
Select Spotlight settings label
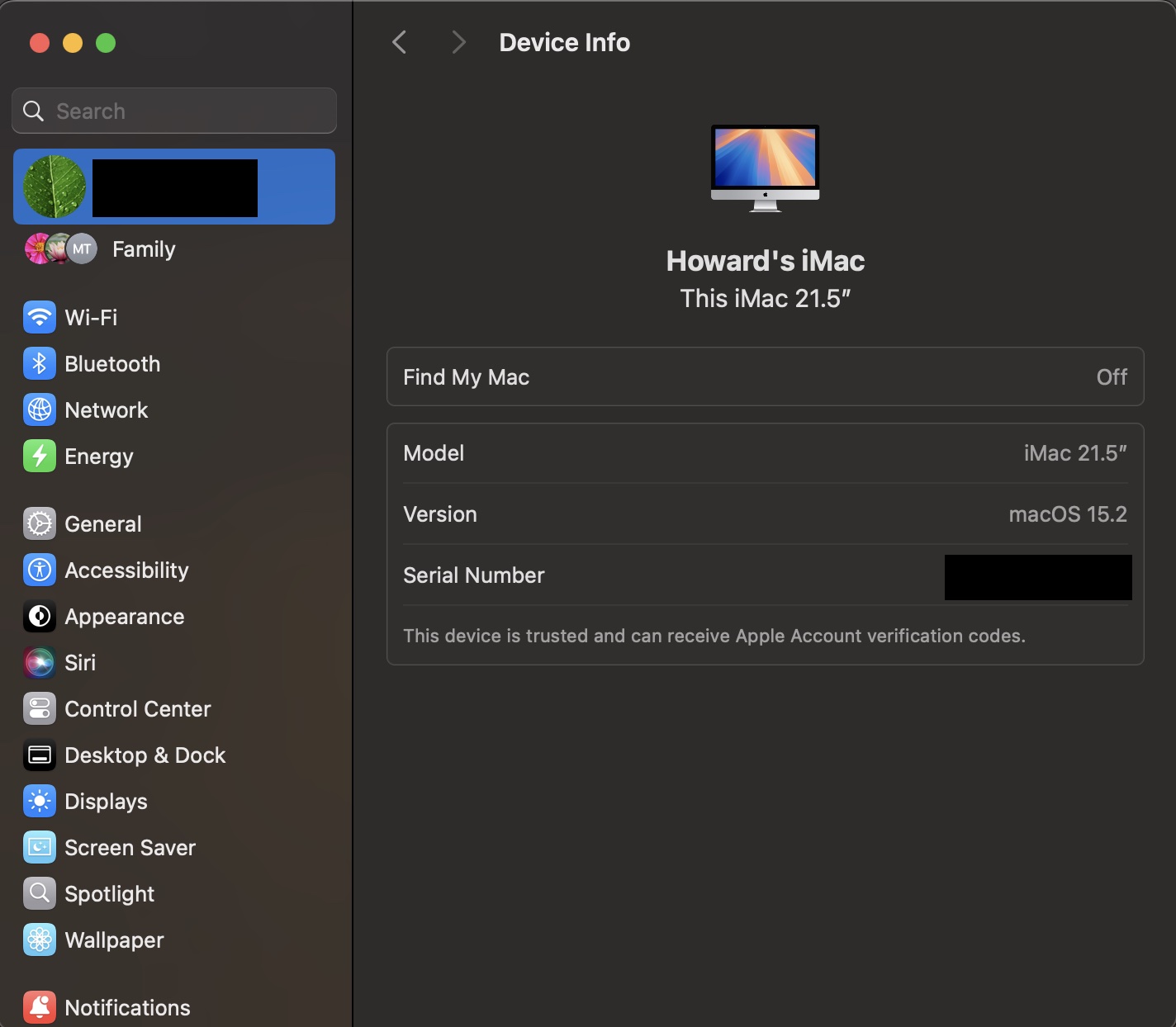tap(110, 894)
